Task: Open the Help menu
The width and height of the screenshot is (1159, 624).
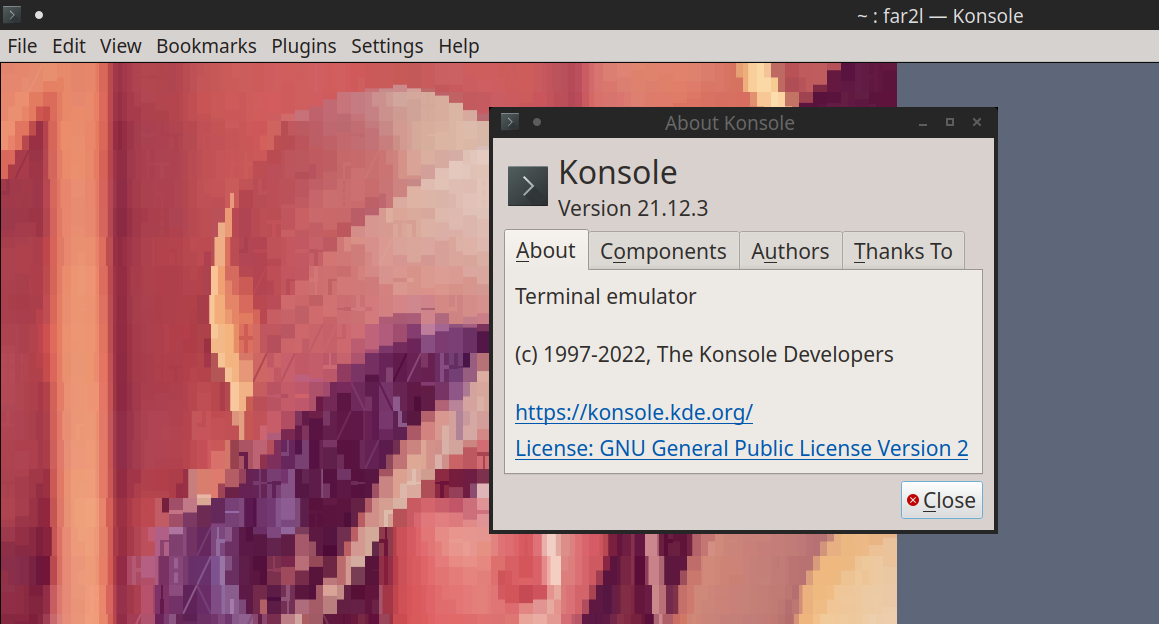Action: pyautogui.click(x=459, y=46)
